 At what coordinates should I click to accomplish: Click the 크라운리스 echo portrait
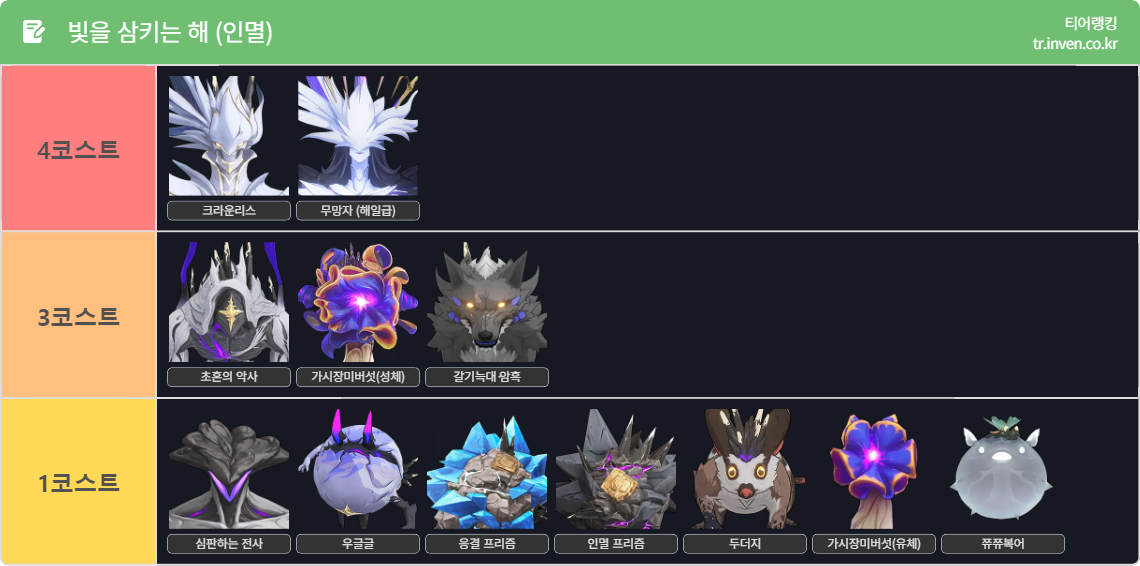229,136
